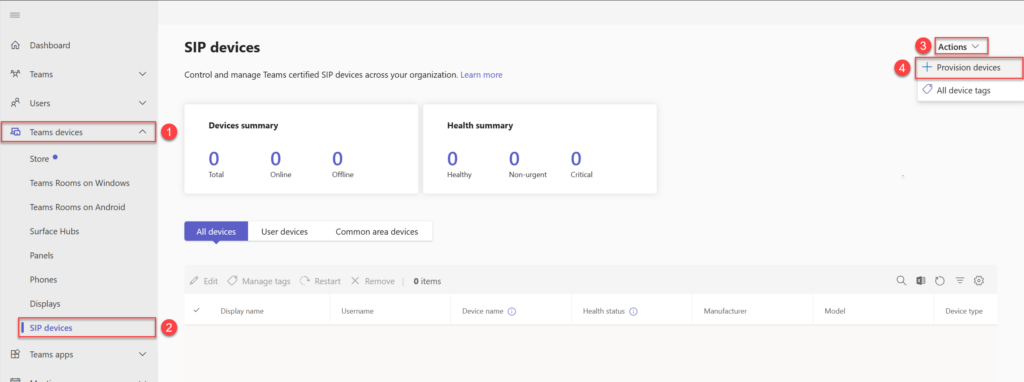The height and width of the screenshot is (382, 1024).
Task: Click the Total devices count
Action: pos(215,158)
